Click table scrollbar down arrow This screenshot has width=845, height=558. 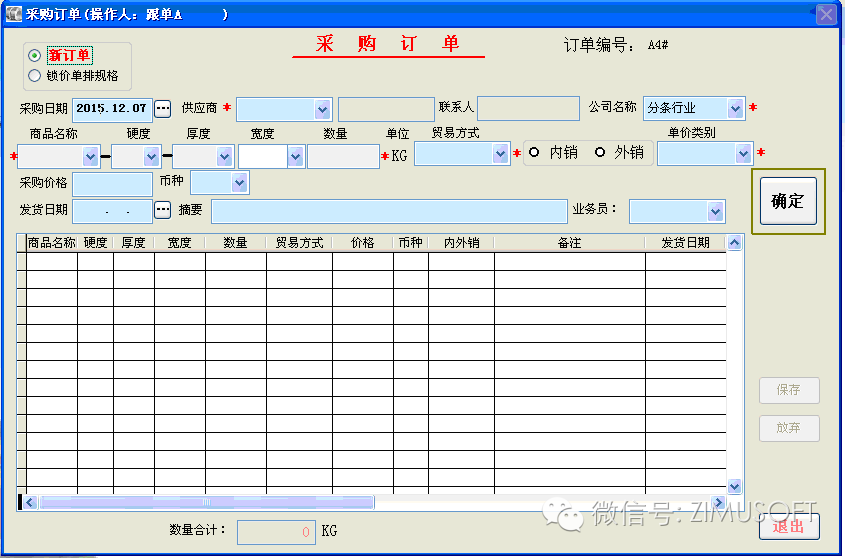(x=734, y=486)
